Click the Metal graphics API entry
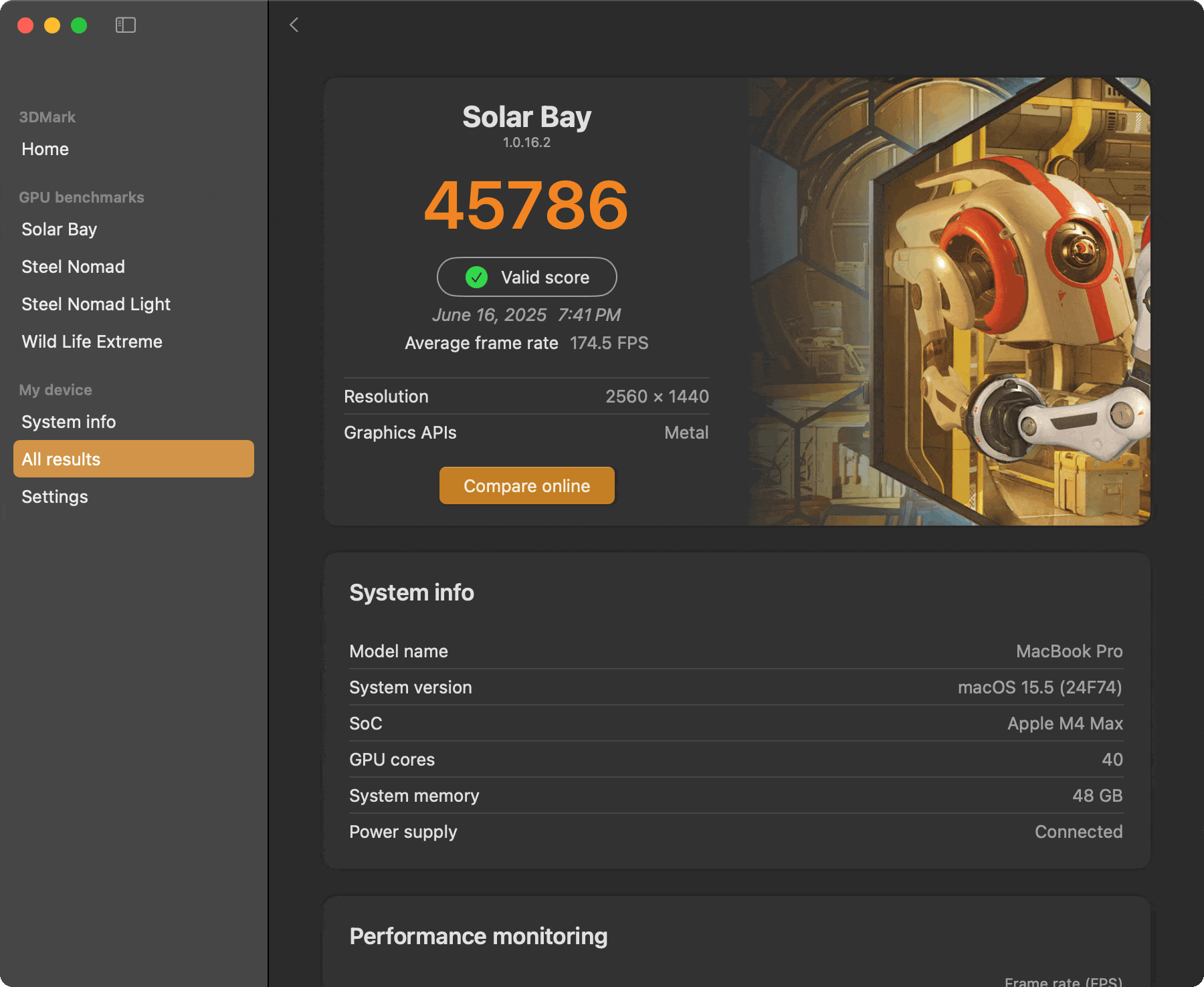 pyautogui.click(x=686, y=433)
